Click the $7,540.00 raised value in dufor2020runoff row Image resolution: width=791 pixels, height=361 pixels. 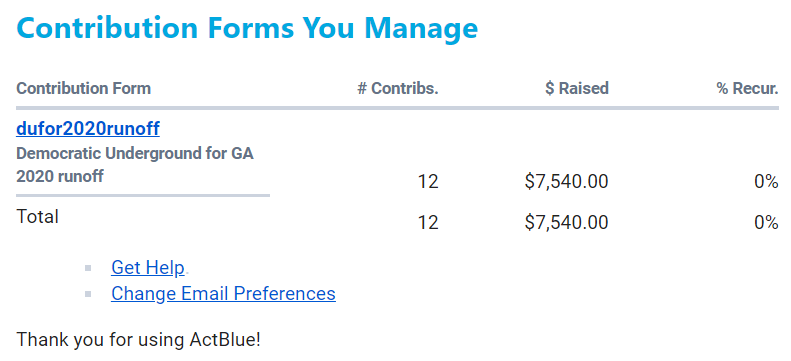566,182
